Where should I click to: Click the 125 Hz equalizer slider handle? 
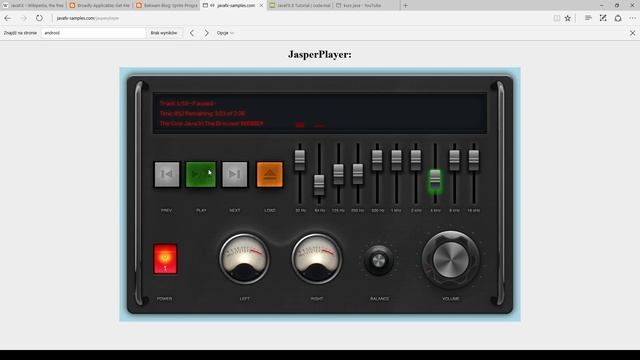[x=338, y=174]
